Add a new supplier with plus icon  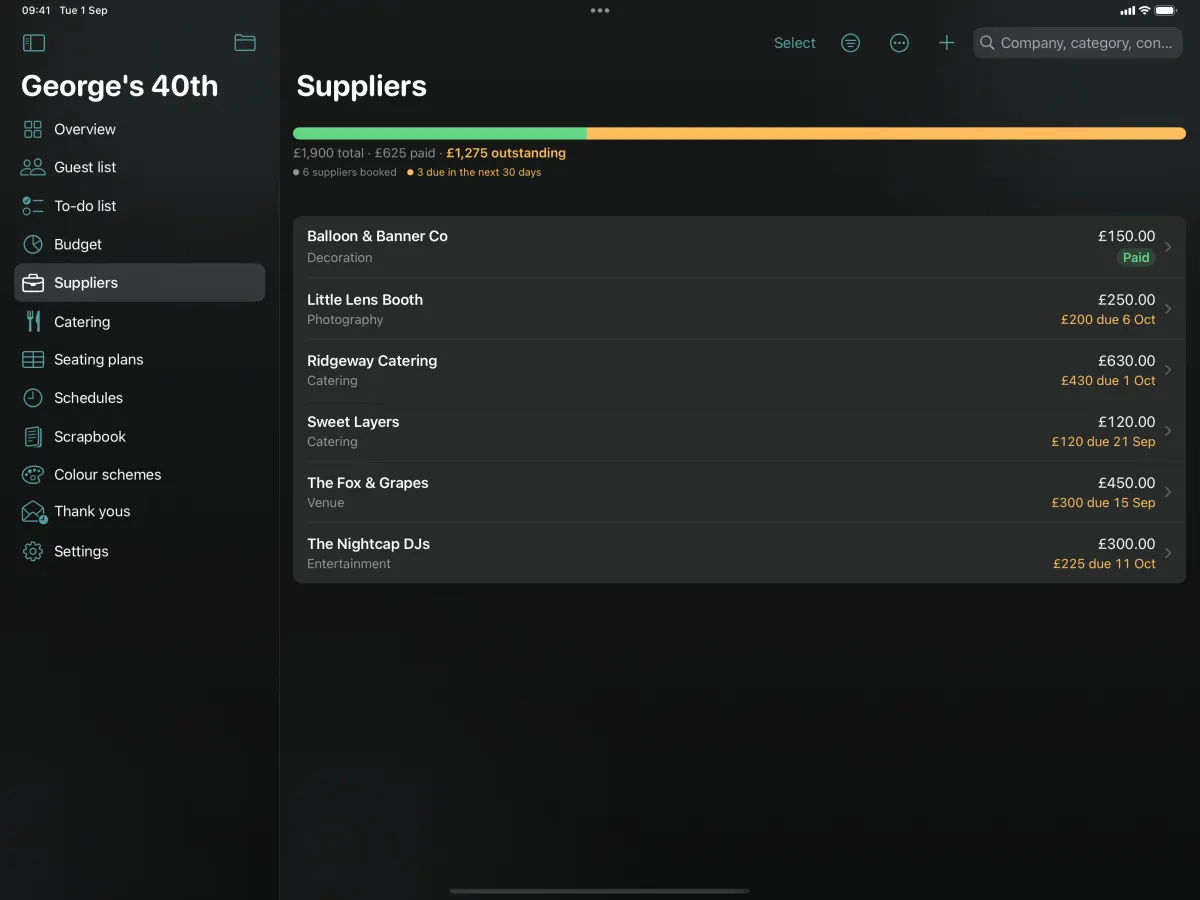(946, 43)
